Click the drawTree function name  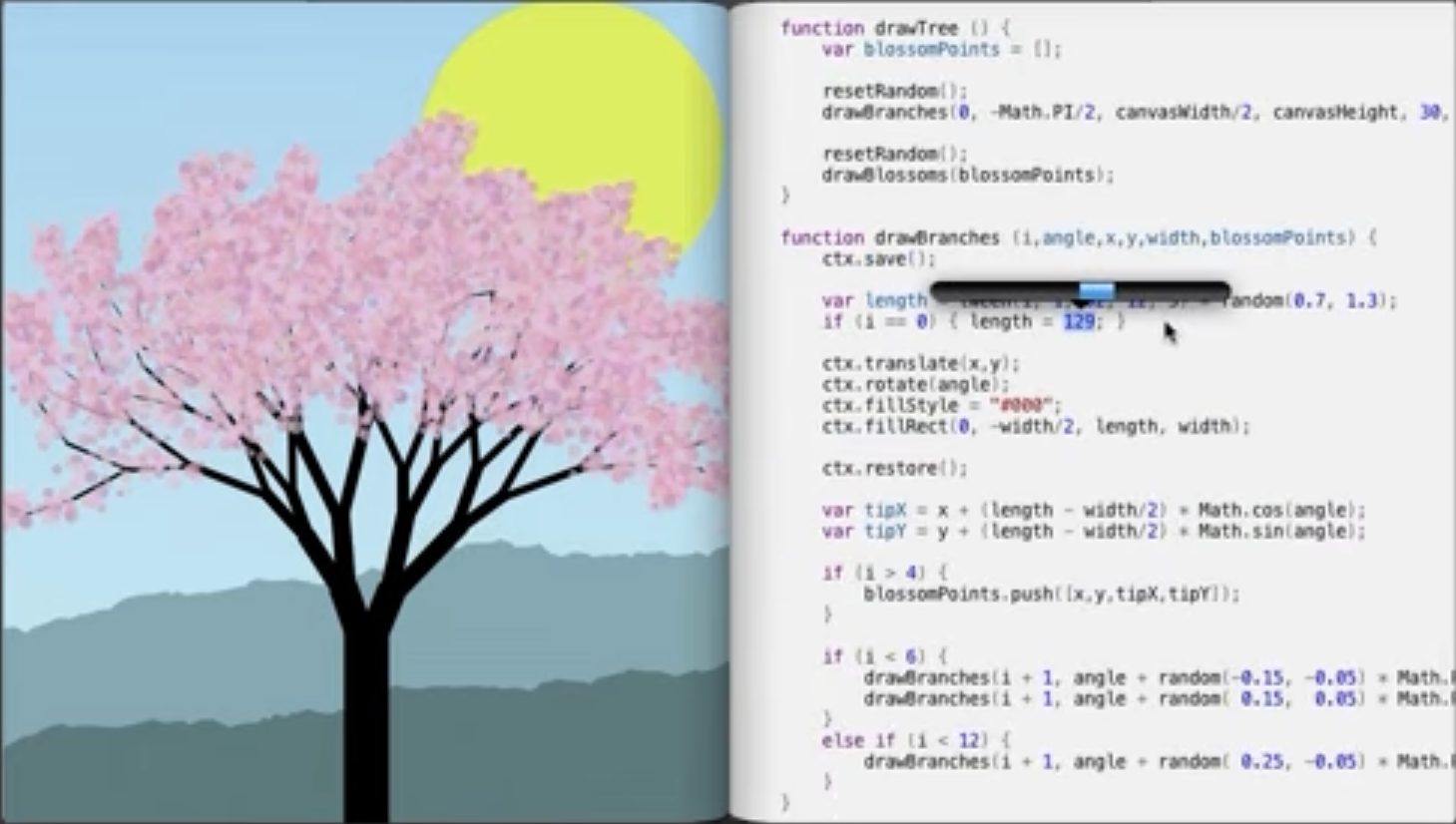click(915, 28)
